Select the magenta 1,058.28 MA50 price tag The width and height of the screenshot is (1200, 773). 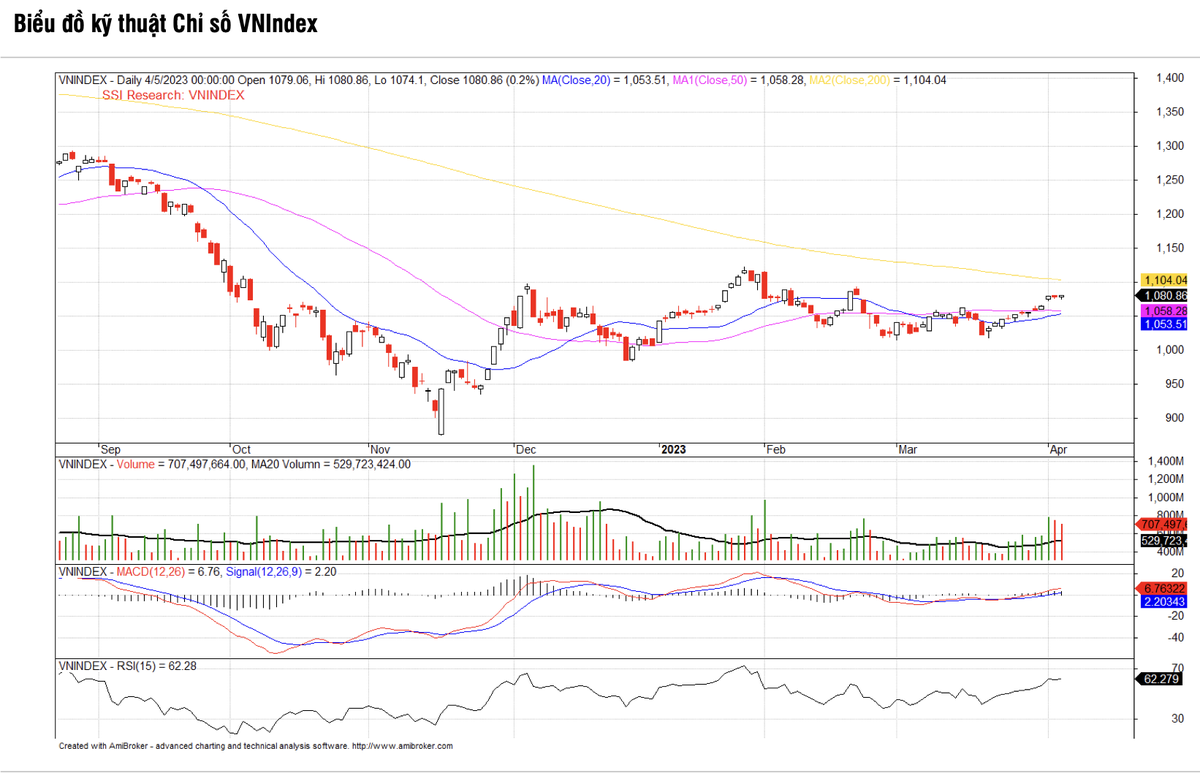coord(1164,311)
